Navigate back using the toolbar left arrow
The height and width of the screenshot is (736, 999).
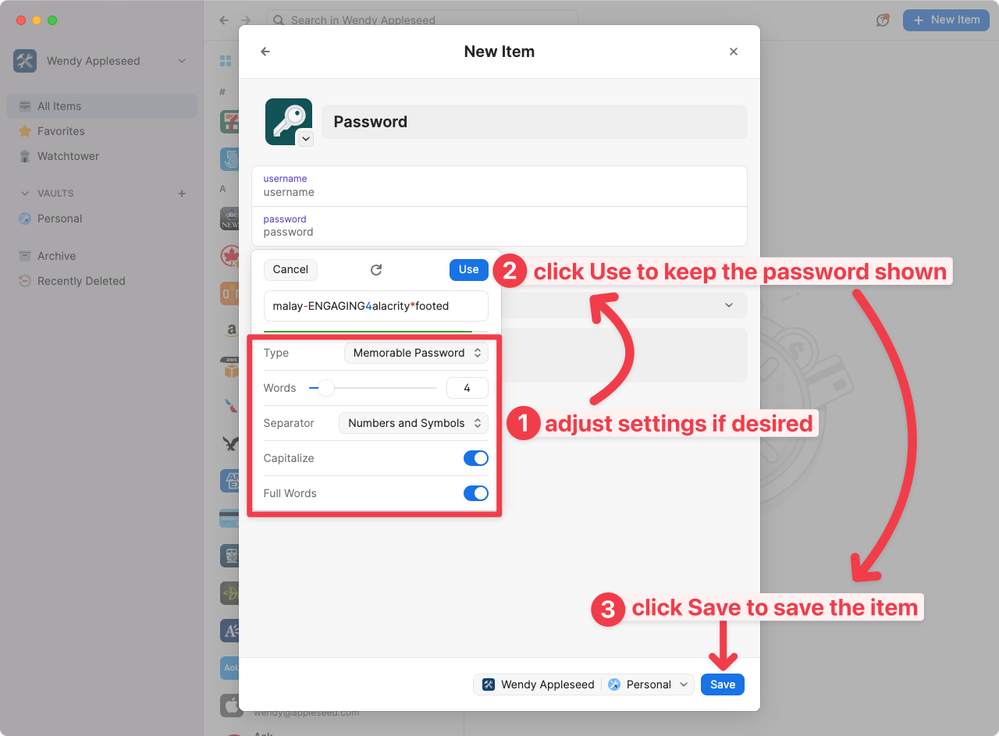click(223, 20)
